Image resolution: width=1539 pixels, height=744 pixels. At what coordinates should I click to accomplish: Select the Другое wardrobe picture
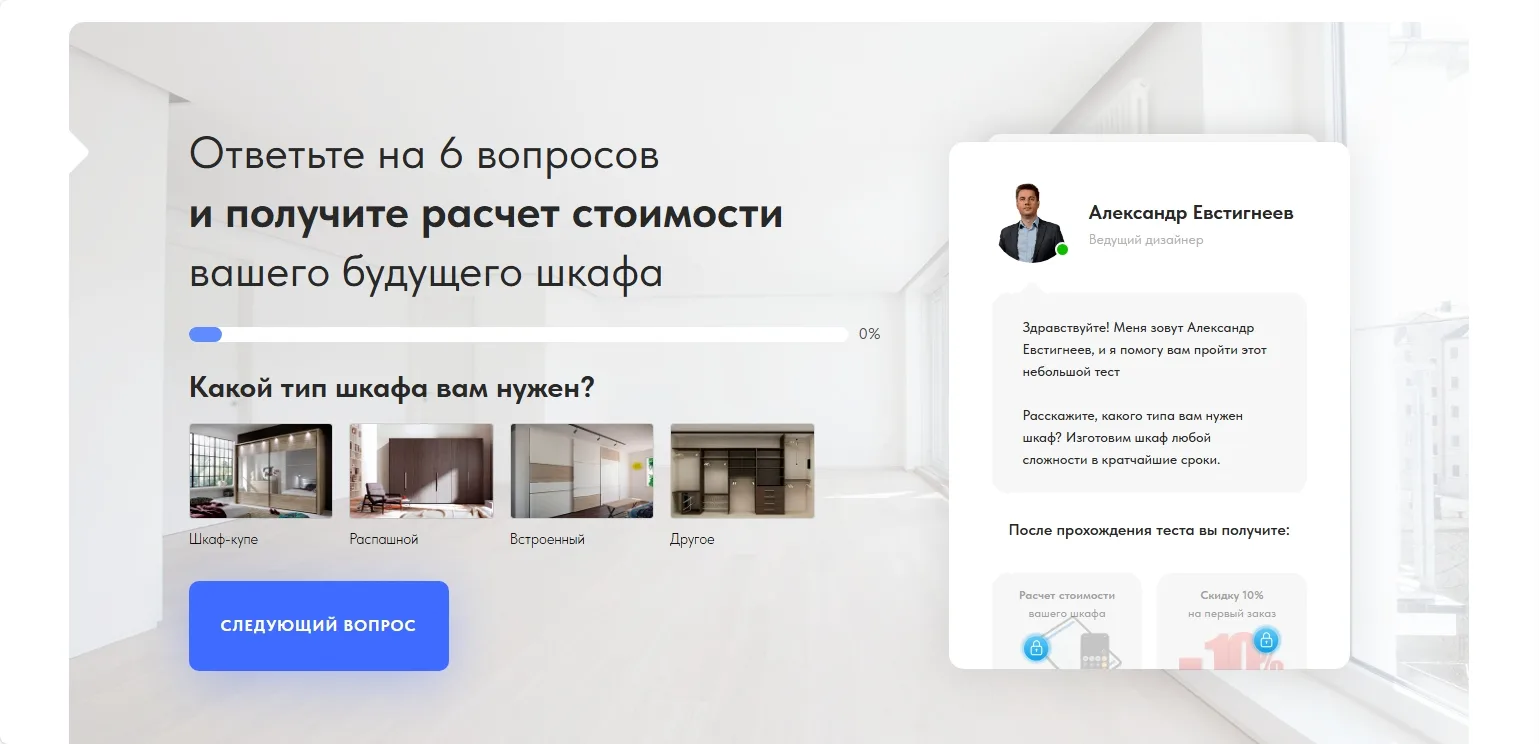[742, 471]
